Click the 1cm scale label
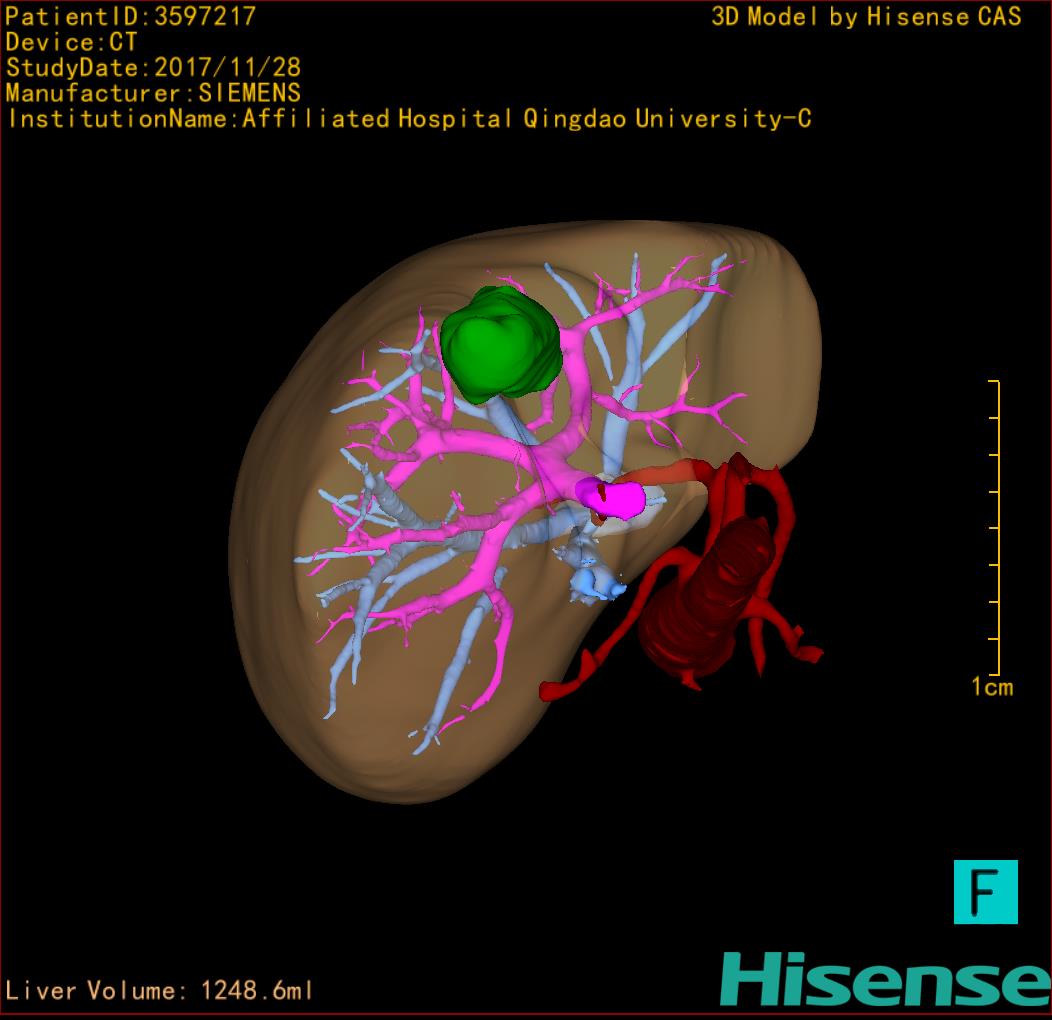Viewport: 1052px width, 1020px height. [x=991, y=687]
